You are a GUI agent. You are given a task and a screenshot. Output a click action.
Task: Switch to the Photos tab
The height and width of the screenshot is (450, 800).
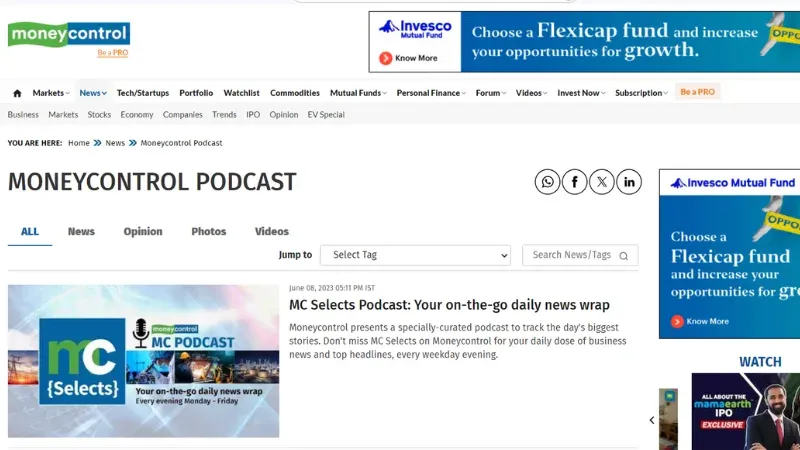(x=209, y=232)
